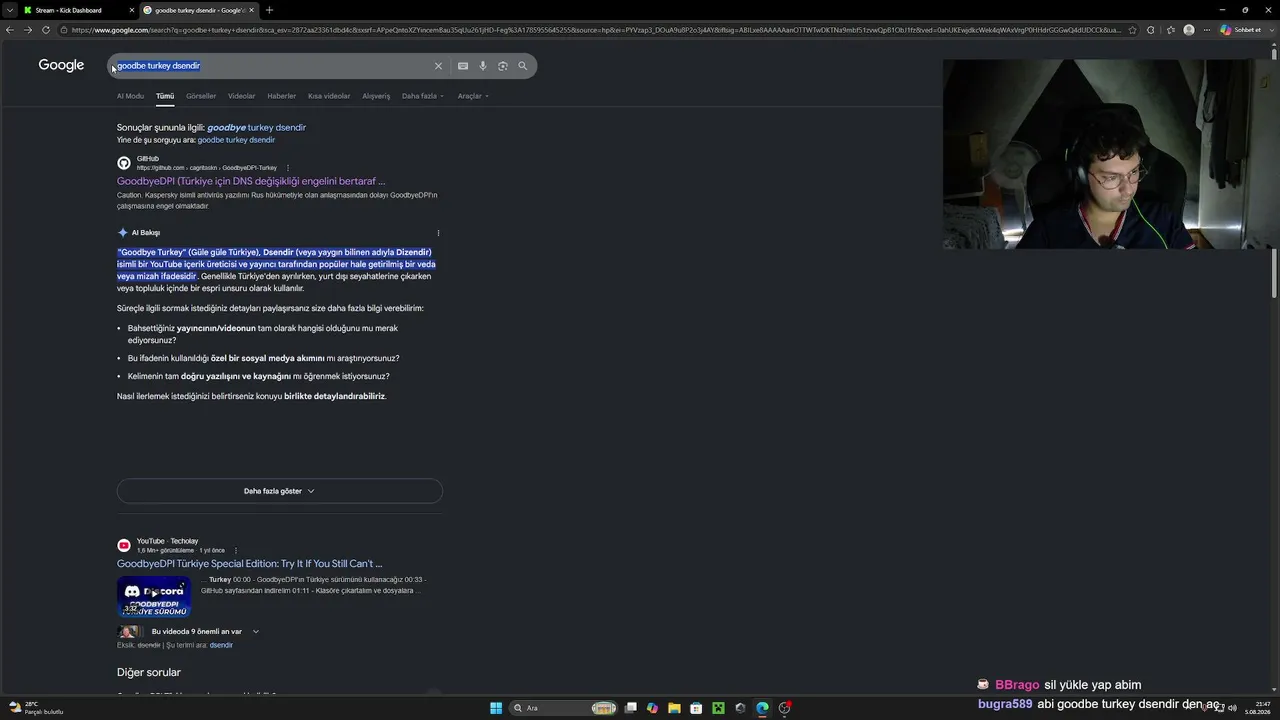This screenshot has height=720, width=1280.
Task: Open Task View on the taskbar
Action: [630, 708]
